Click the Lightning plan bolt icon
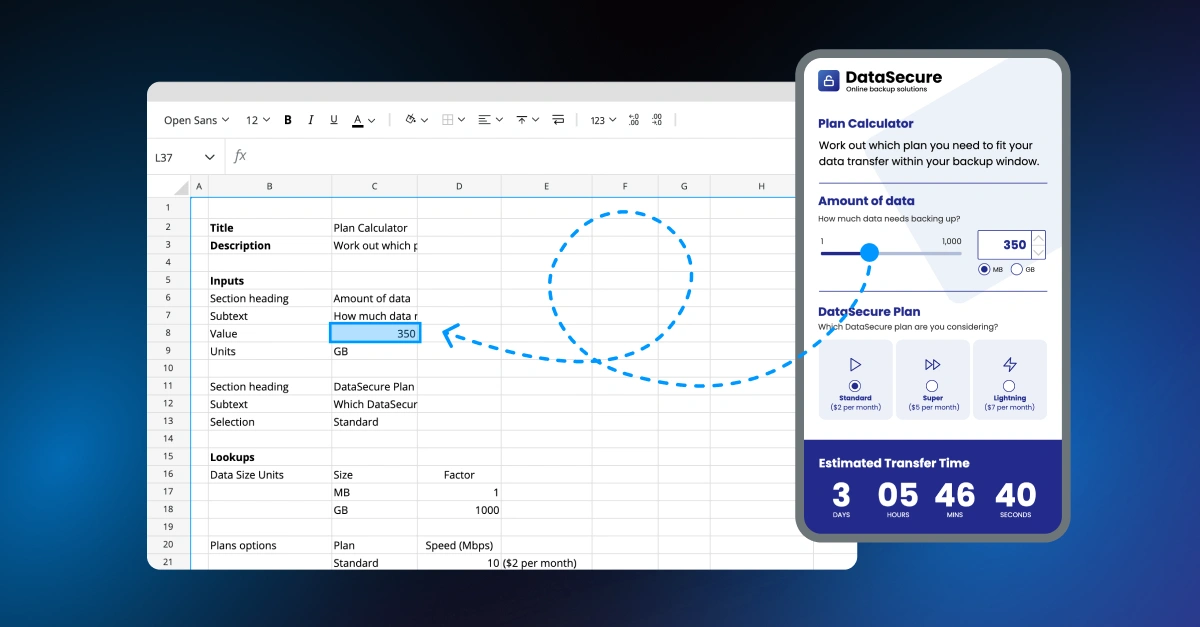This screenshot has width=1200, height=627. (x=1009, y=365)
